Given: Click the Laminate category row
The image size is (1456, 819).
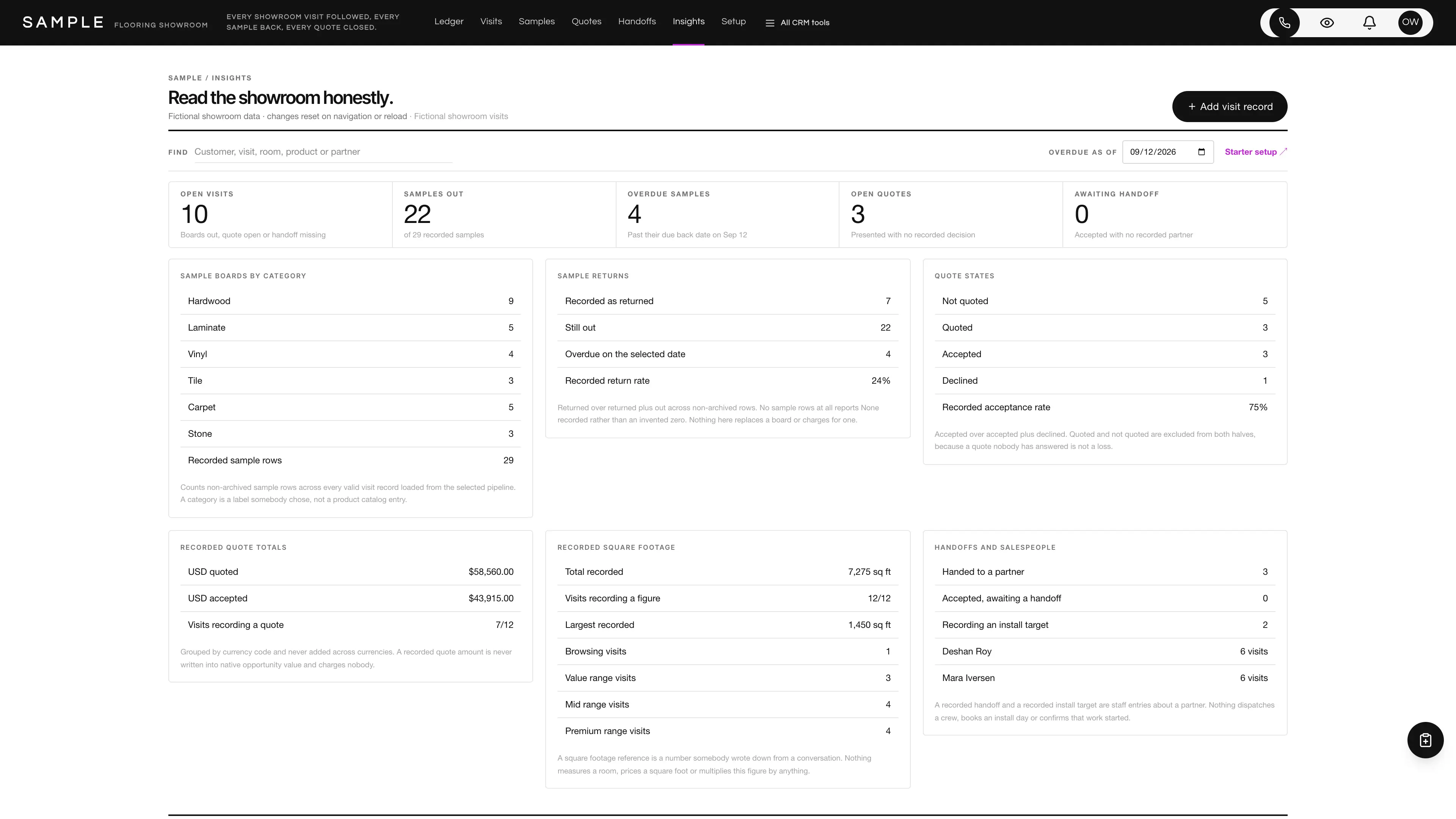Looking at the screenshot, I should [x=350, y=328].
